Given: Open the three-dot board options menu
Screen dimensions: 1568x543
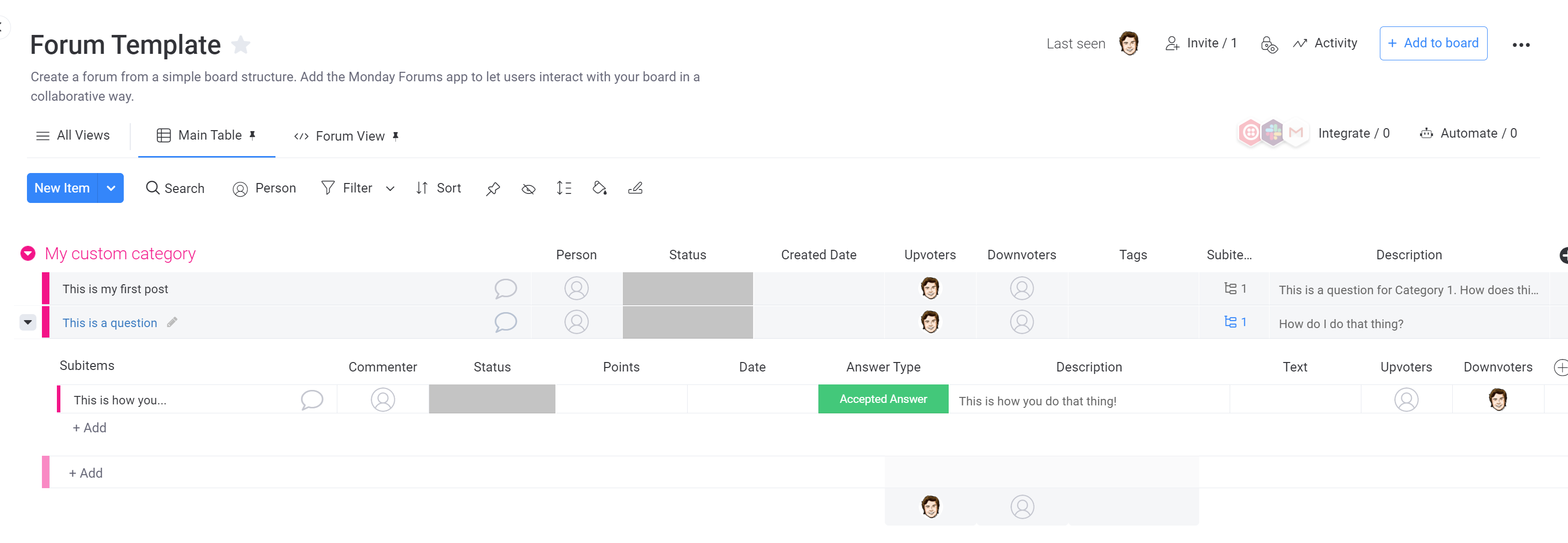Looking at the screenshot, I should tap(1521, 44).
